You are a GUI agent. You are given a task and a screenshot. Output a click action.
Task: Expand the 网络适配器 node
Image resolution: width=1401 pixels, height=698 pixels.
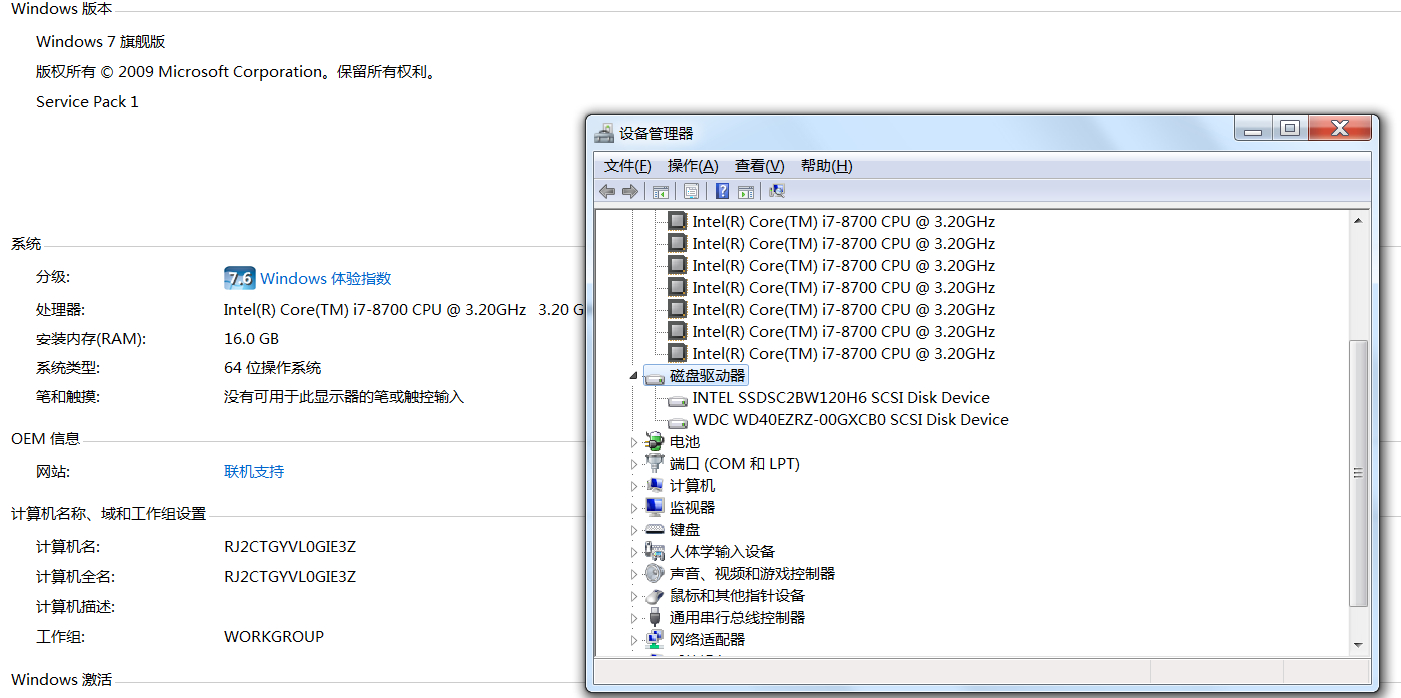coord(633,640)
